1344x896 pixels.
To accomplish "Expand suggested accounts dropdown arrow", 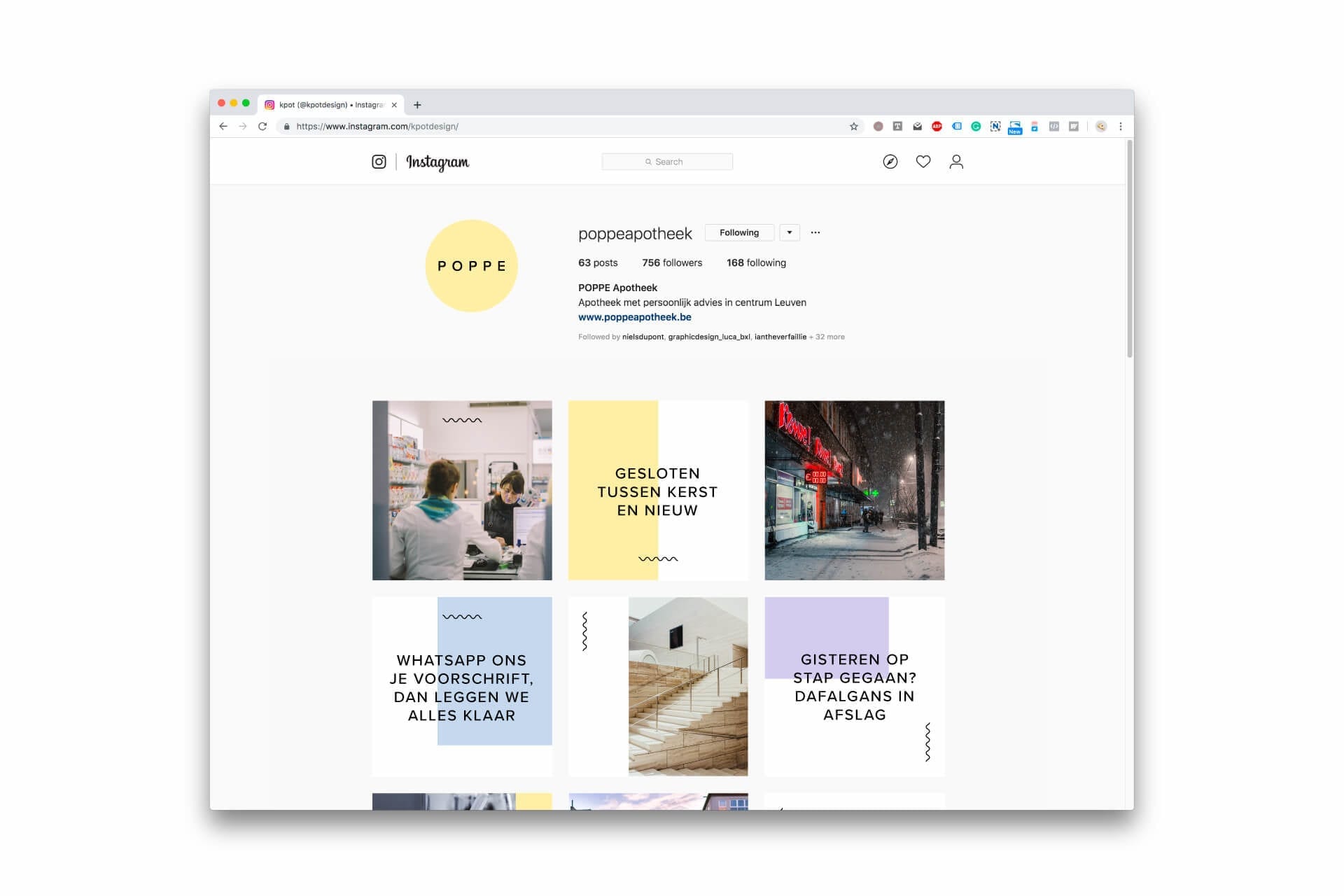I will pos(790,232).
